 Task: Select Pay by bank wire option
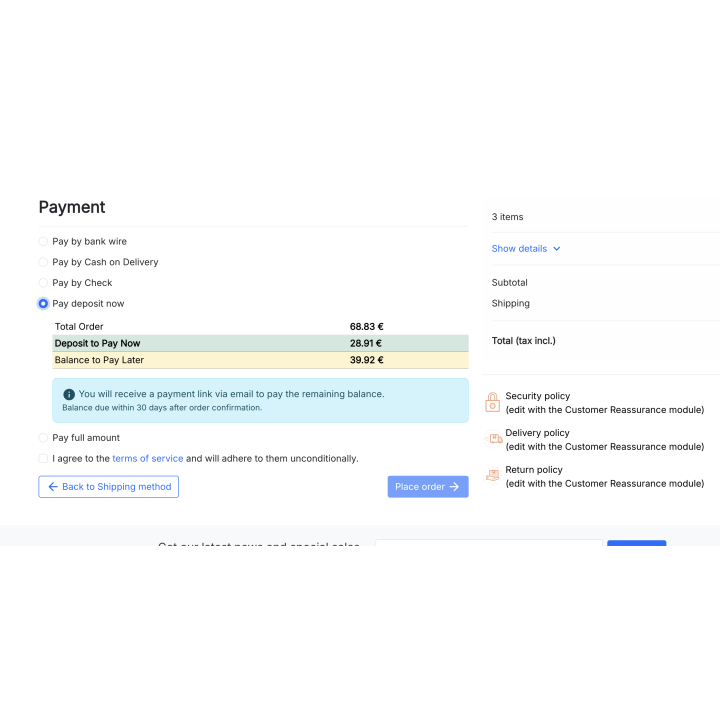43,241
